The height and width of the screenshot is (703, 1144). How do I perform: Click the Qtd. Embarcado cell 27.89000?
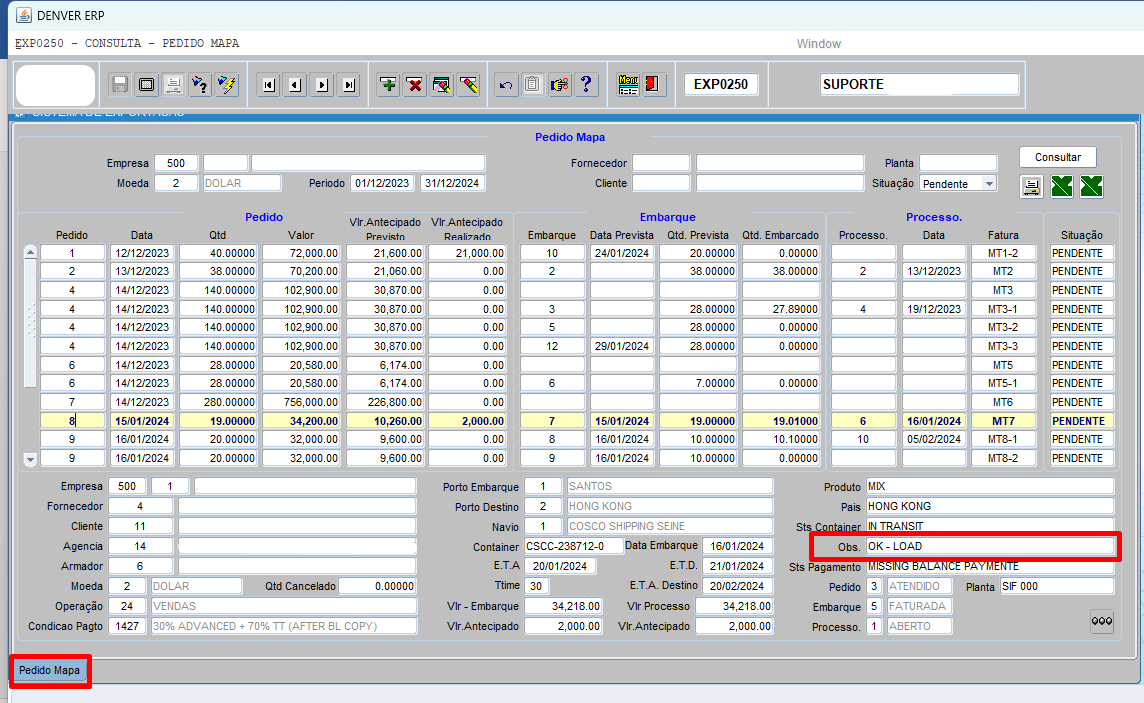tap(781, 309)
